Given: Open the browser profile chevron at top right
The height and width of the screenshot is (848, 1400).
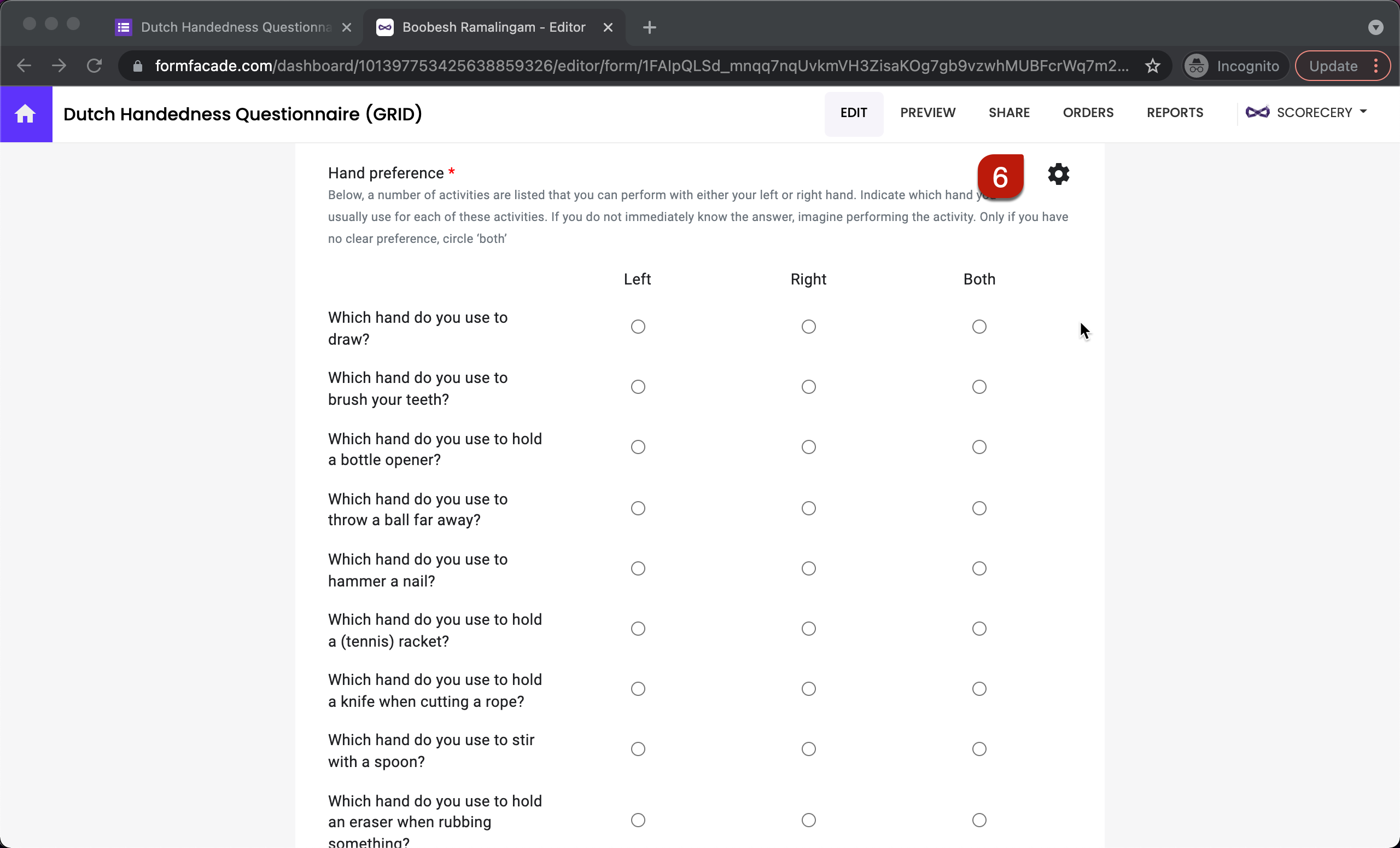Looking at the screenshot, I should click(x=1376, y=27).
